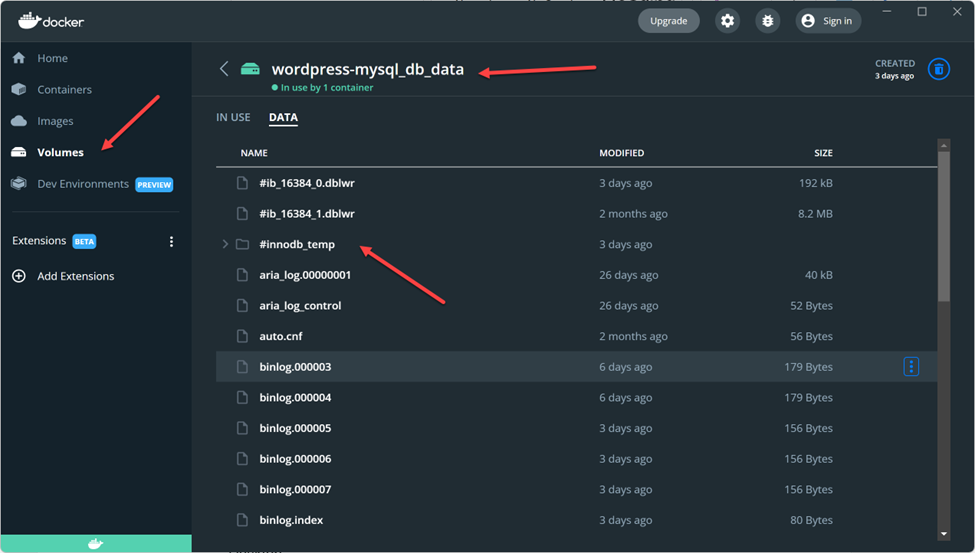Open the Extensions three-dot menu
Viewport: 975px width, 553px height.
coord(171,242)
